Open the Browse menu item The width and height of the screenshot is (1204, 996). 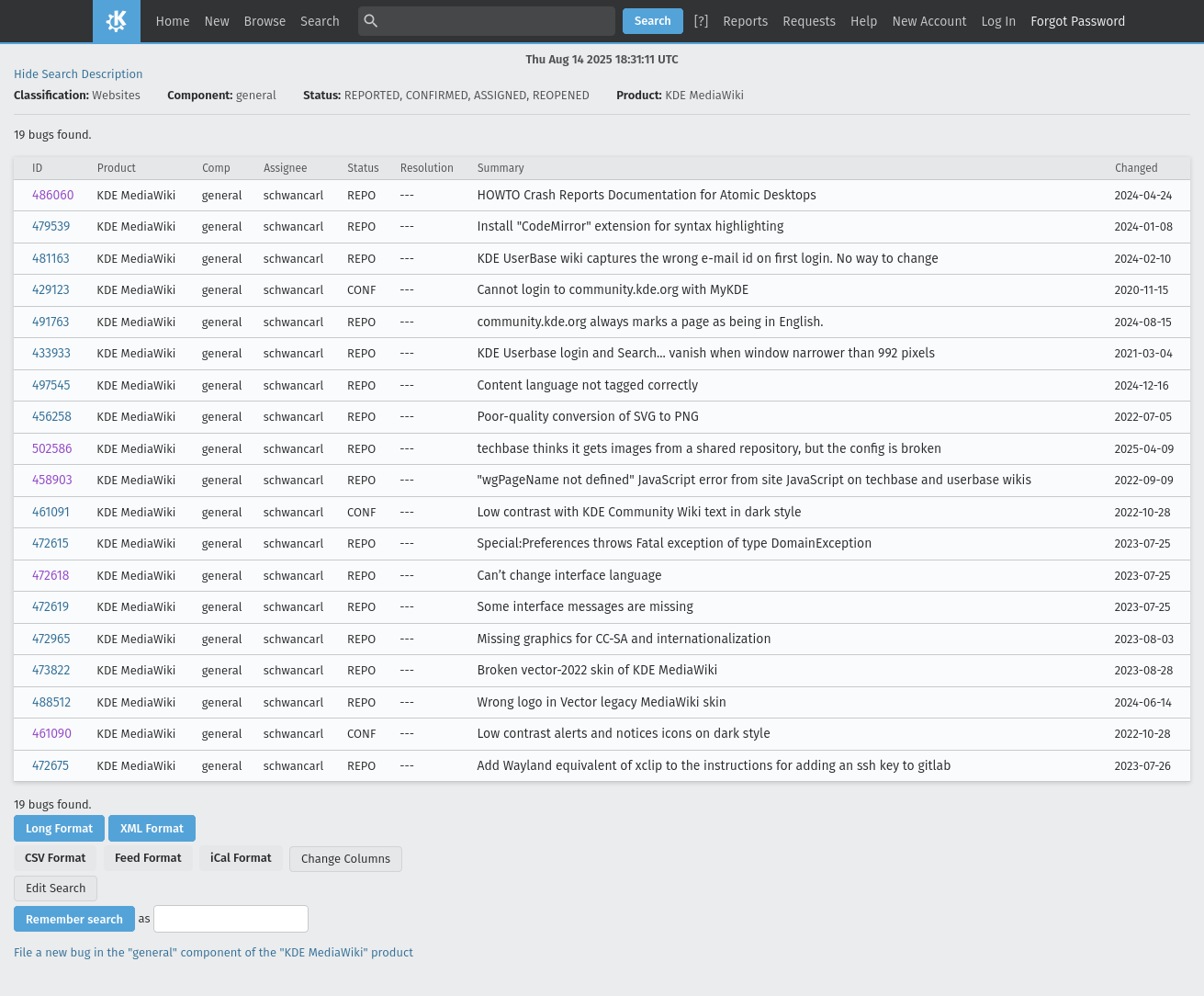click(x=264, y=21)
